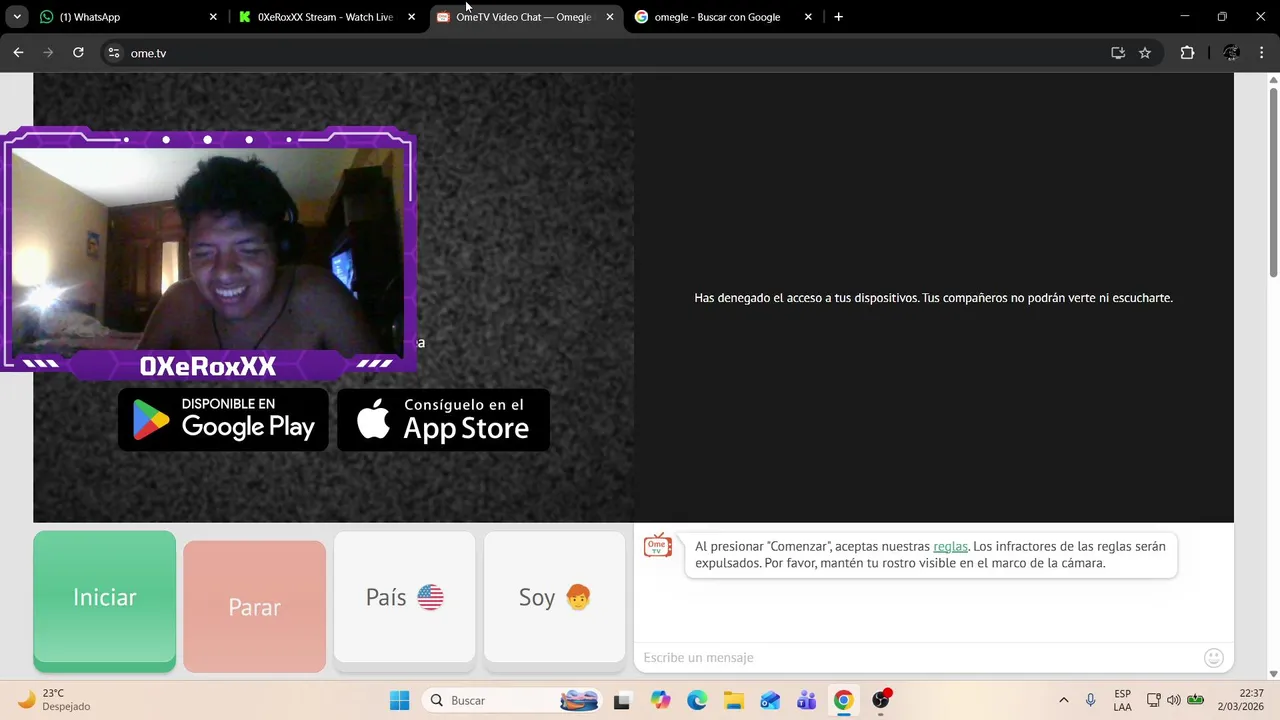Open the weather widget 23°C Despejado

pyautogui.click(x=55, y=700)
